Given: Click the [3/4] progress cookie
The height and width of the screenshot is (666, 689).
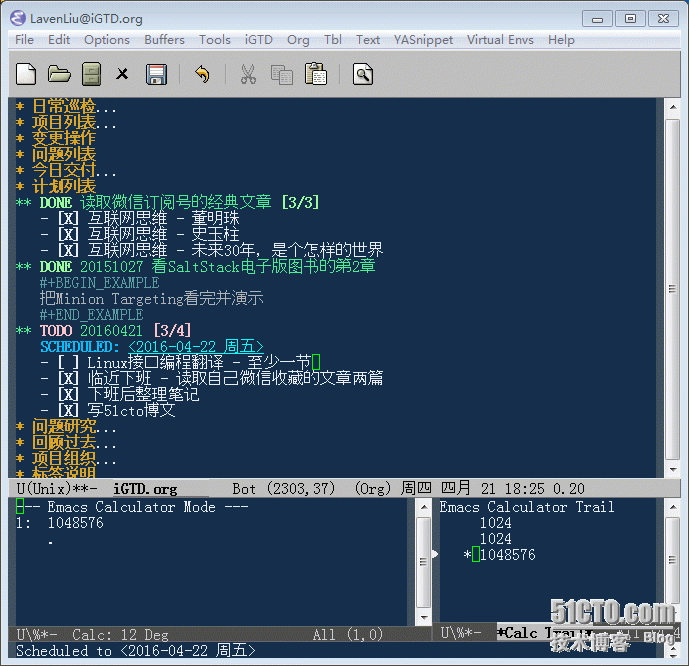Looking at the screenshot, I should click(x=172, y=331).
